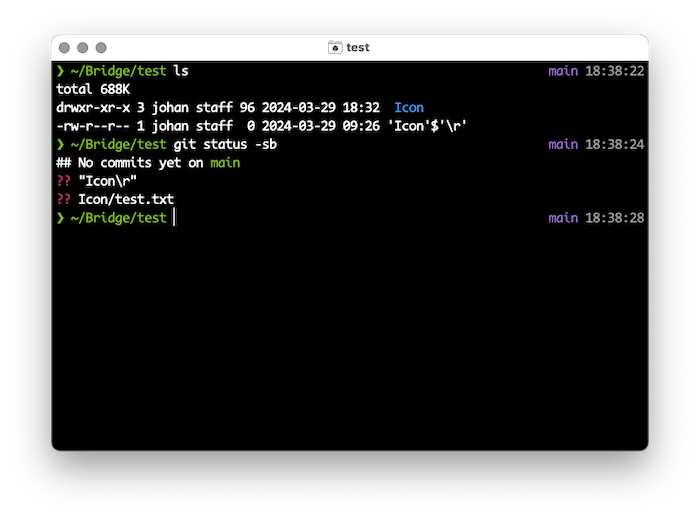Screen dimensions: 700x519
Task: Click 'drwxr-xr-x' permissions text
Action: pos(93,108)
